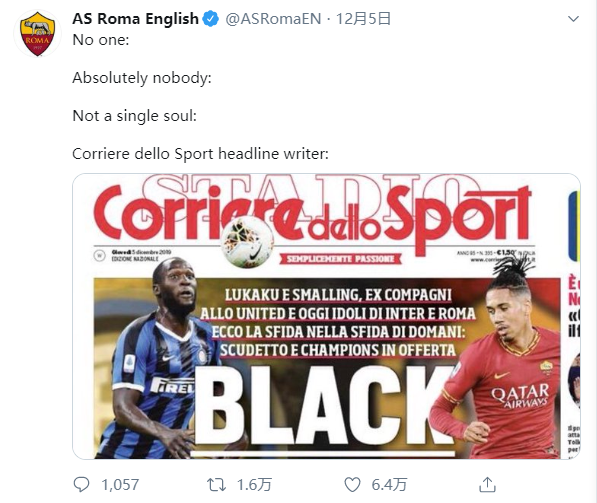Open the reply comment icon
Screen dimensions: 597x503
click(x=81, y=485)
